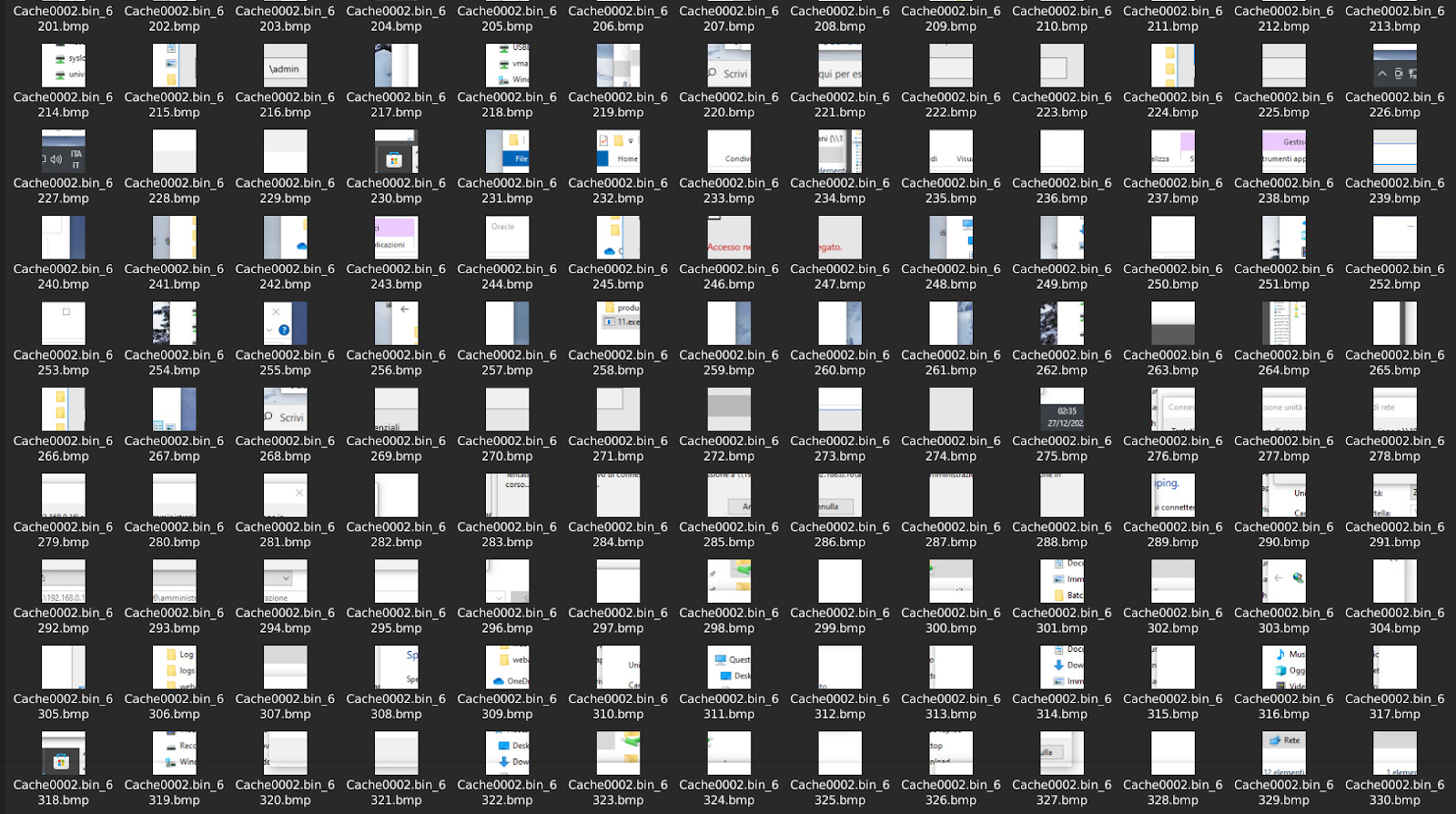
Task: Select the 258.bmp thumbnail showing 11.exe
Action: point(618,323)
